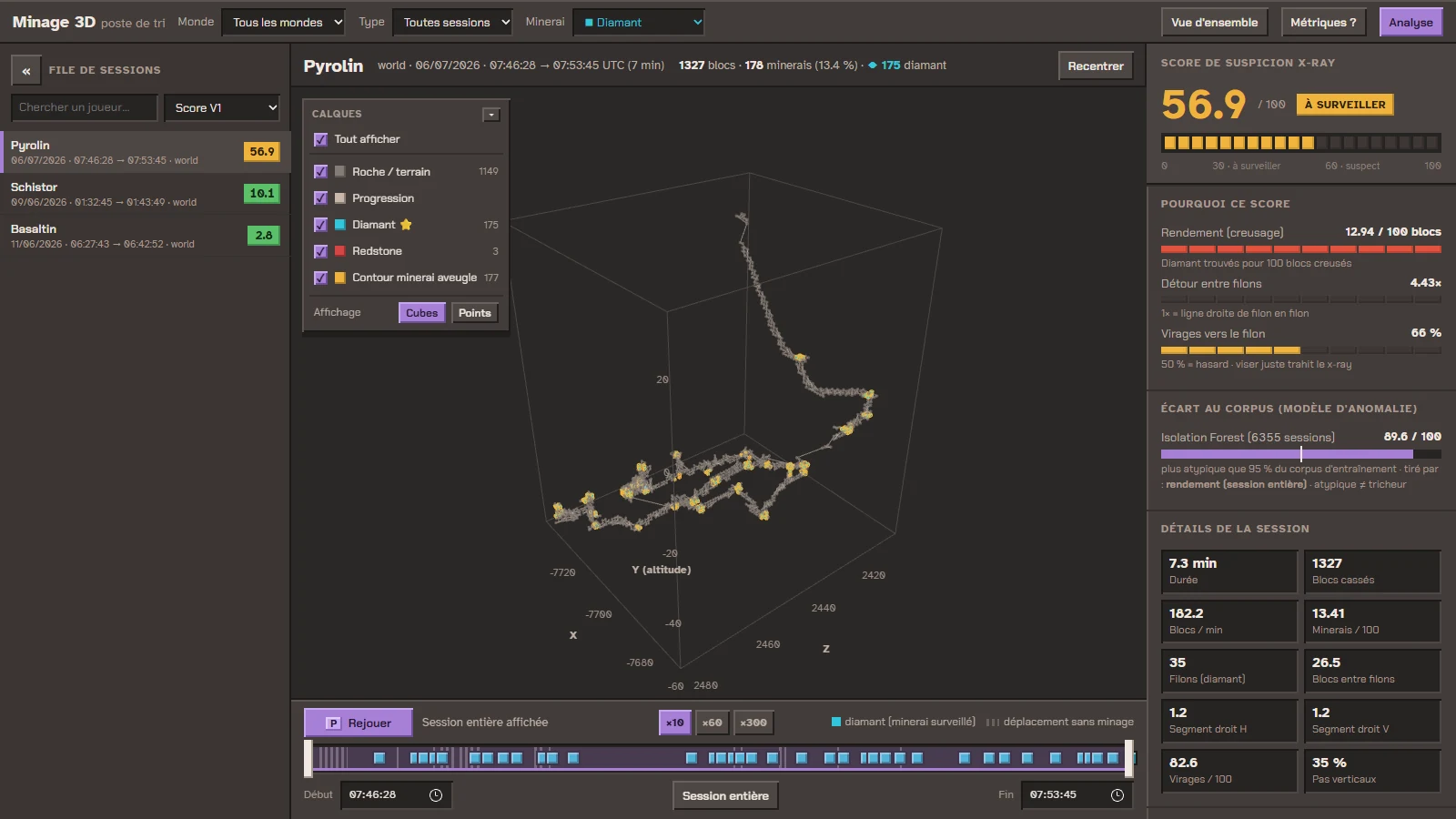Viewport: 1456px width, 819px height.
Task: Open the Type sessions dropdown
Action: (452, 22)
